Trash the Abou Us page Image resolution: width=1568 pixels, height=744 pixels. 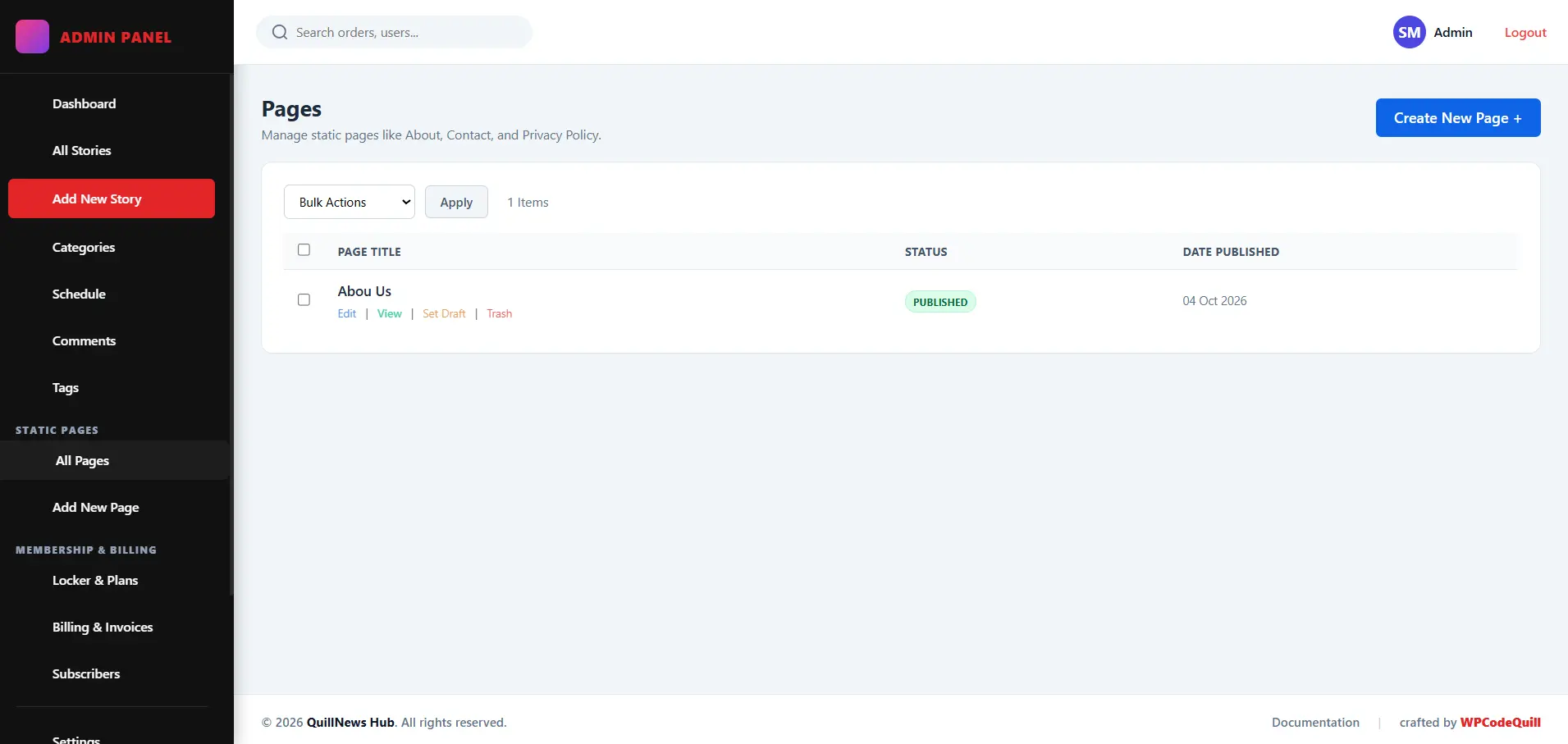[x=500, y=313]
